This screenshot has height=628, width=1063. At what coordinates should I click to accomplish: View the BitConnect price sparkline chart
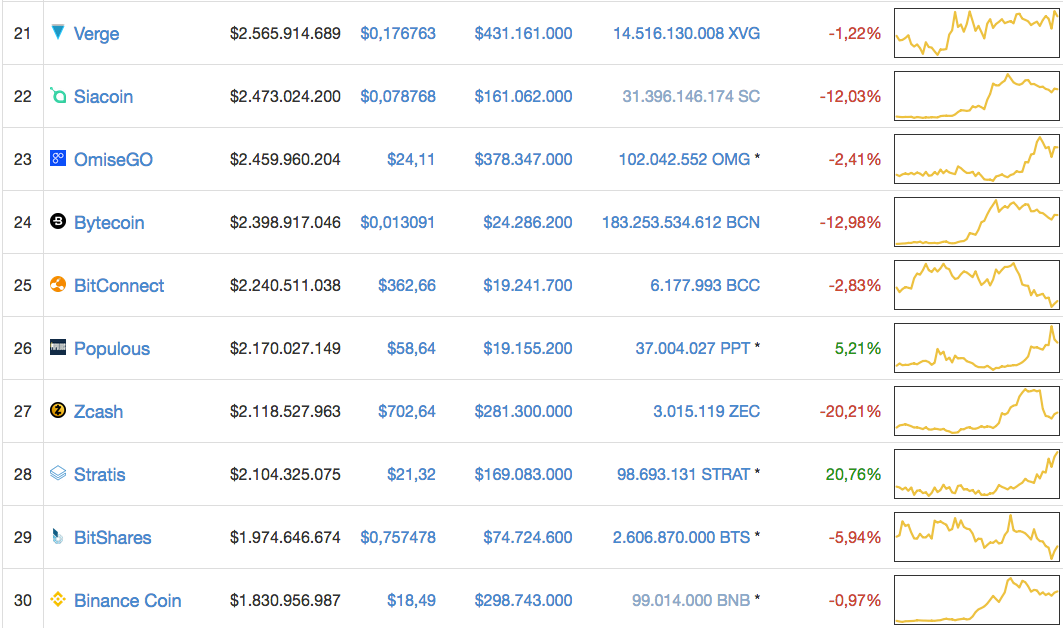[x=976, y=285]
